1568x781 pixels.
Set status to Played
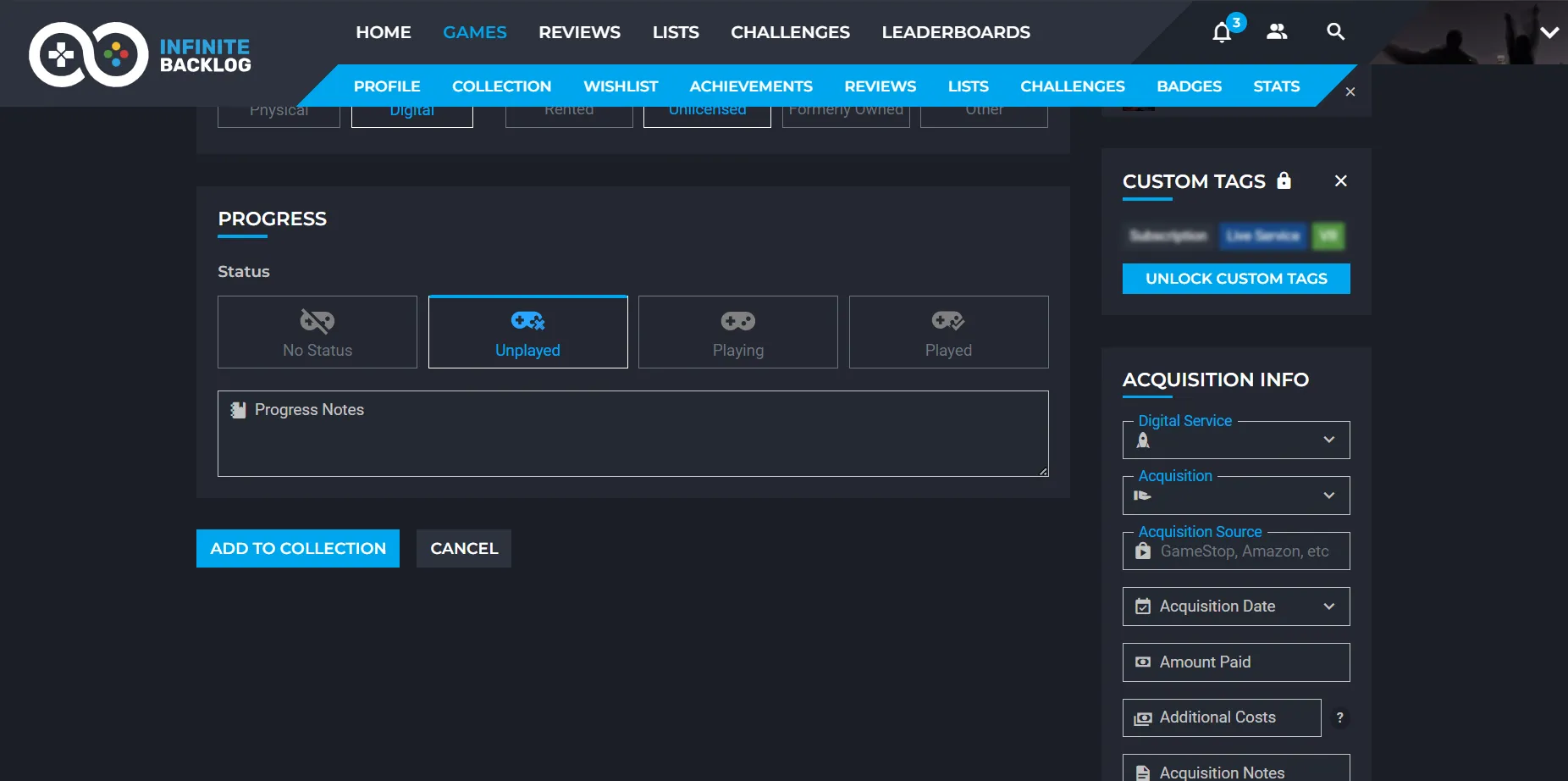click(x=948, y=332)
